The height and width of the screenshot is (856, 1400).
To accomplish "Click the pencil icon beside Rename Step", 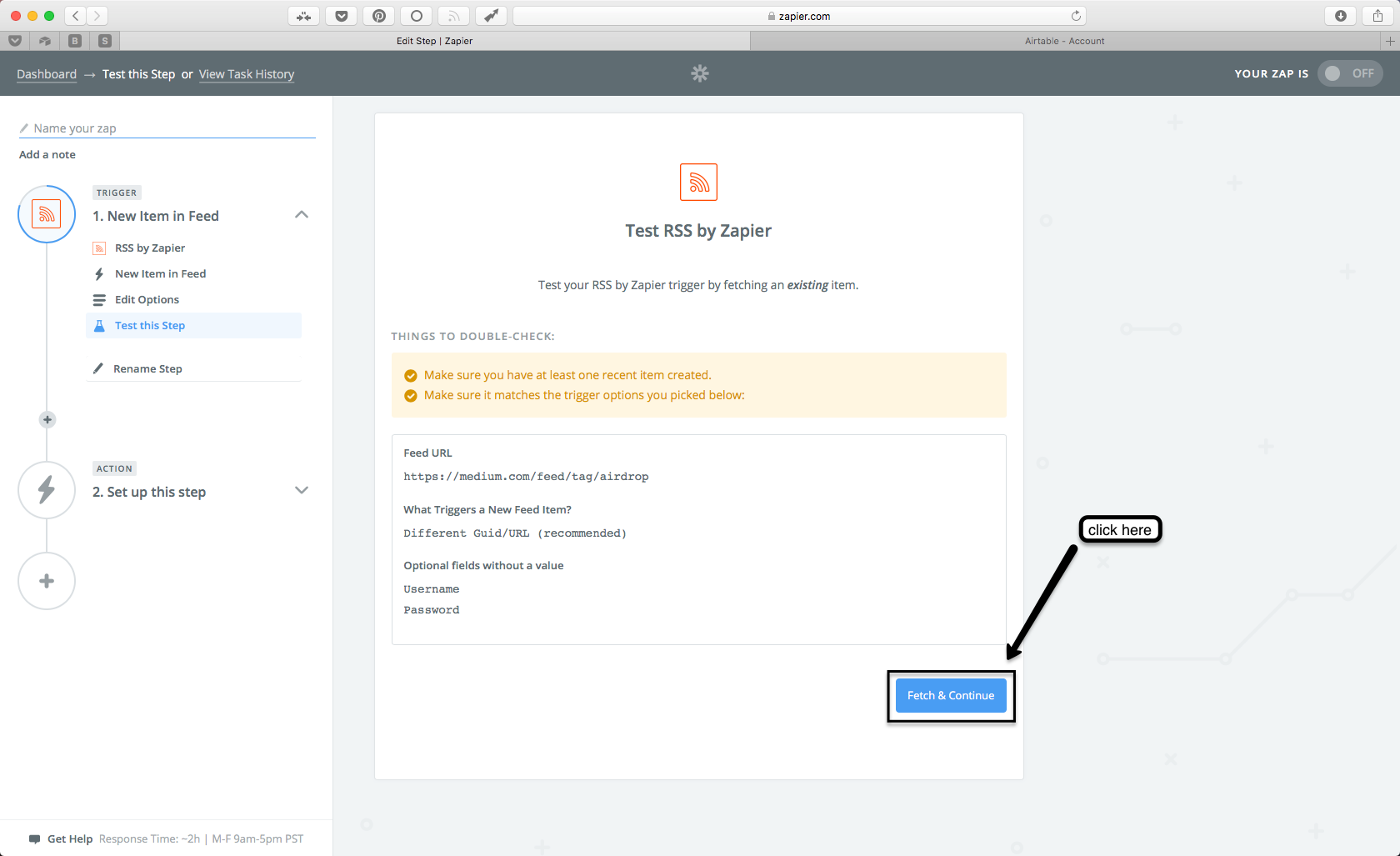I will 98,368.
